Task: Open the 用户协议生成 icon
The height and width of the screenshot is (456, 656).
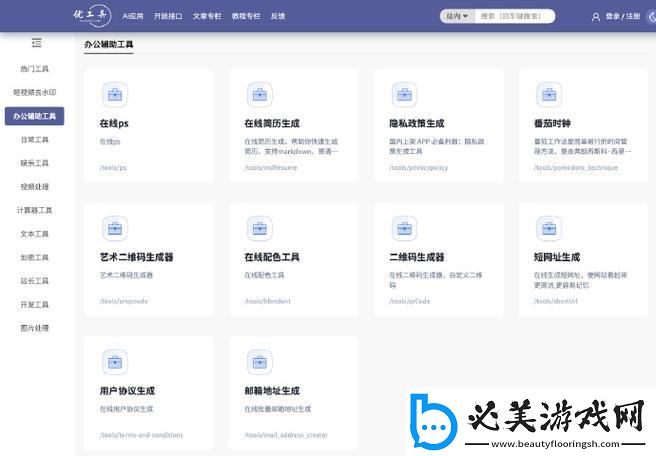Action: 115,362
